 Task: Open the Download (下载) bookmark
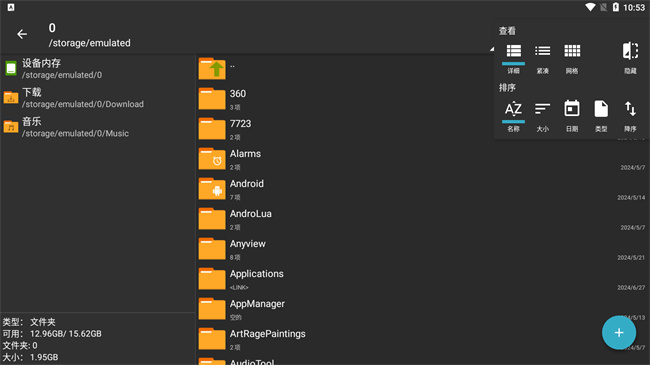(x=98, y=98)
